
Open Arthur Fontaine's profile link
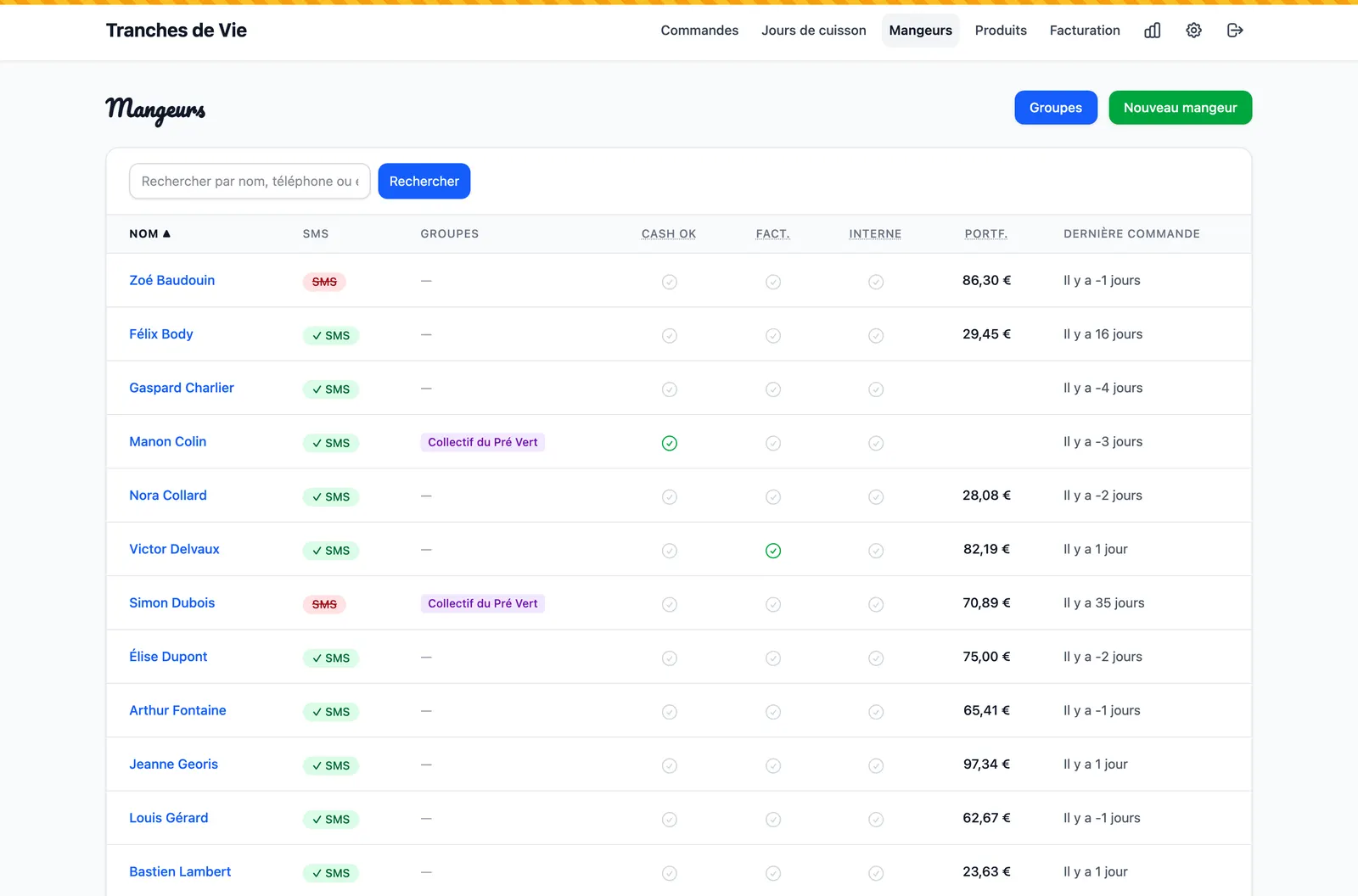pos(177,710)
